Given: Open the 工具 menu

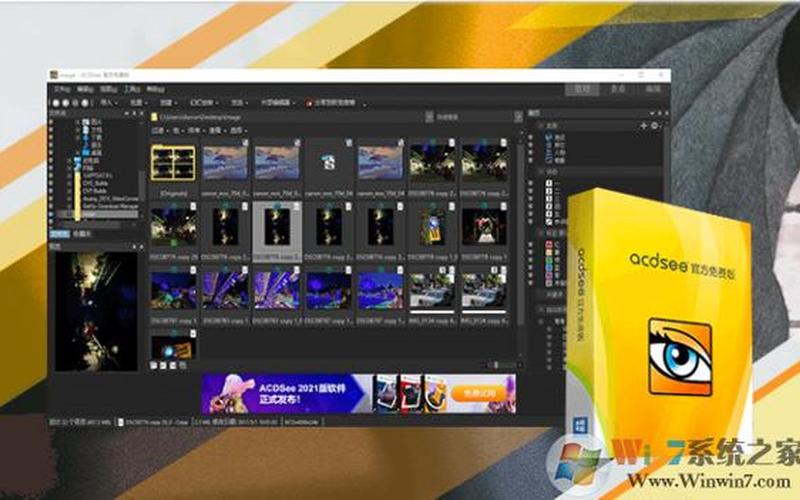Looking at the screenshot, I should tap(132, 89).
